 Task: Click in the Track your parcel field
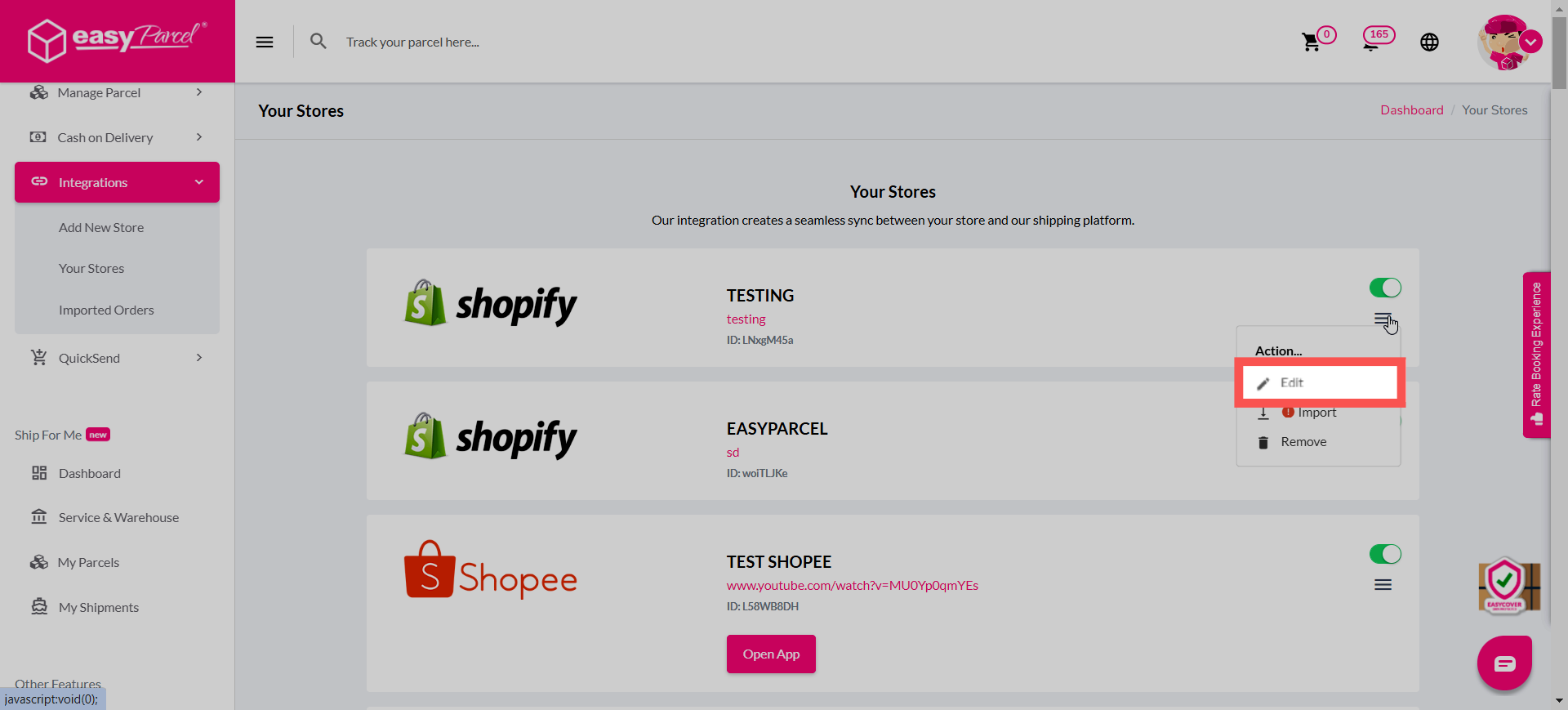pos(412,42)
